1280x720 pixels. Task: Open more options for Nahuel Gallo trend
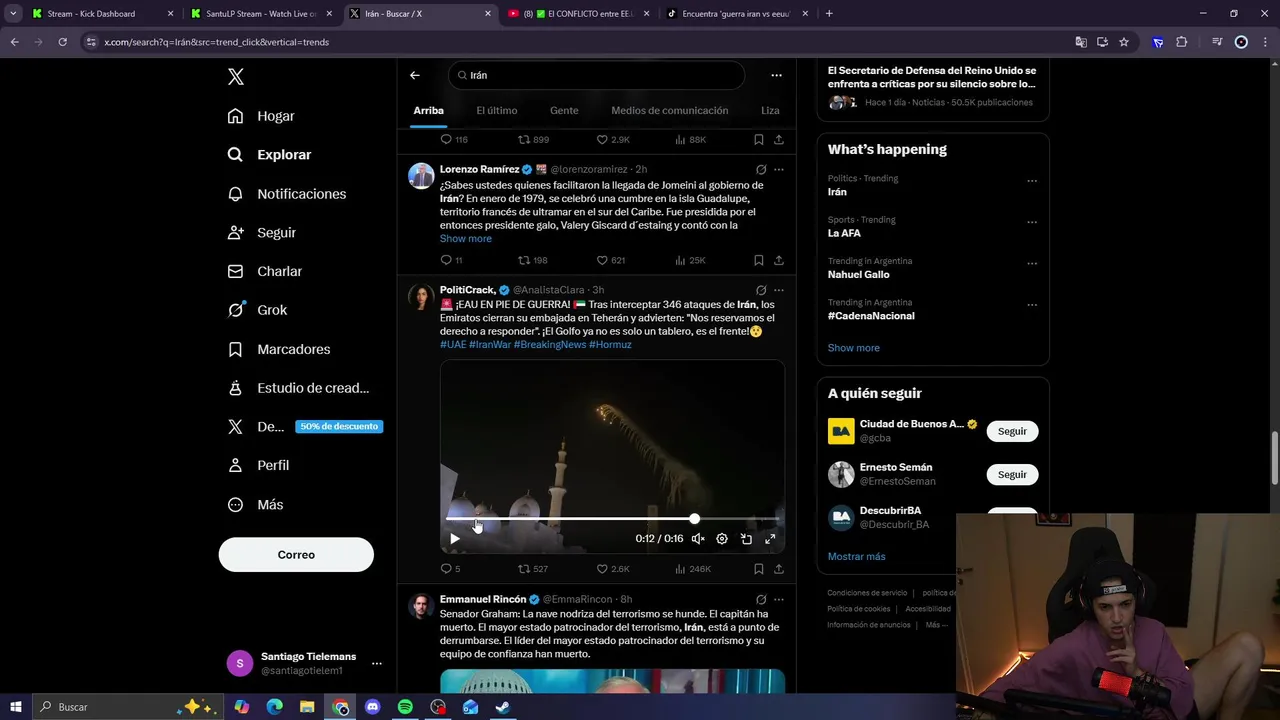pyautogui.click(x=1032, y=264)
